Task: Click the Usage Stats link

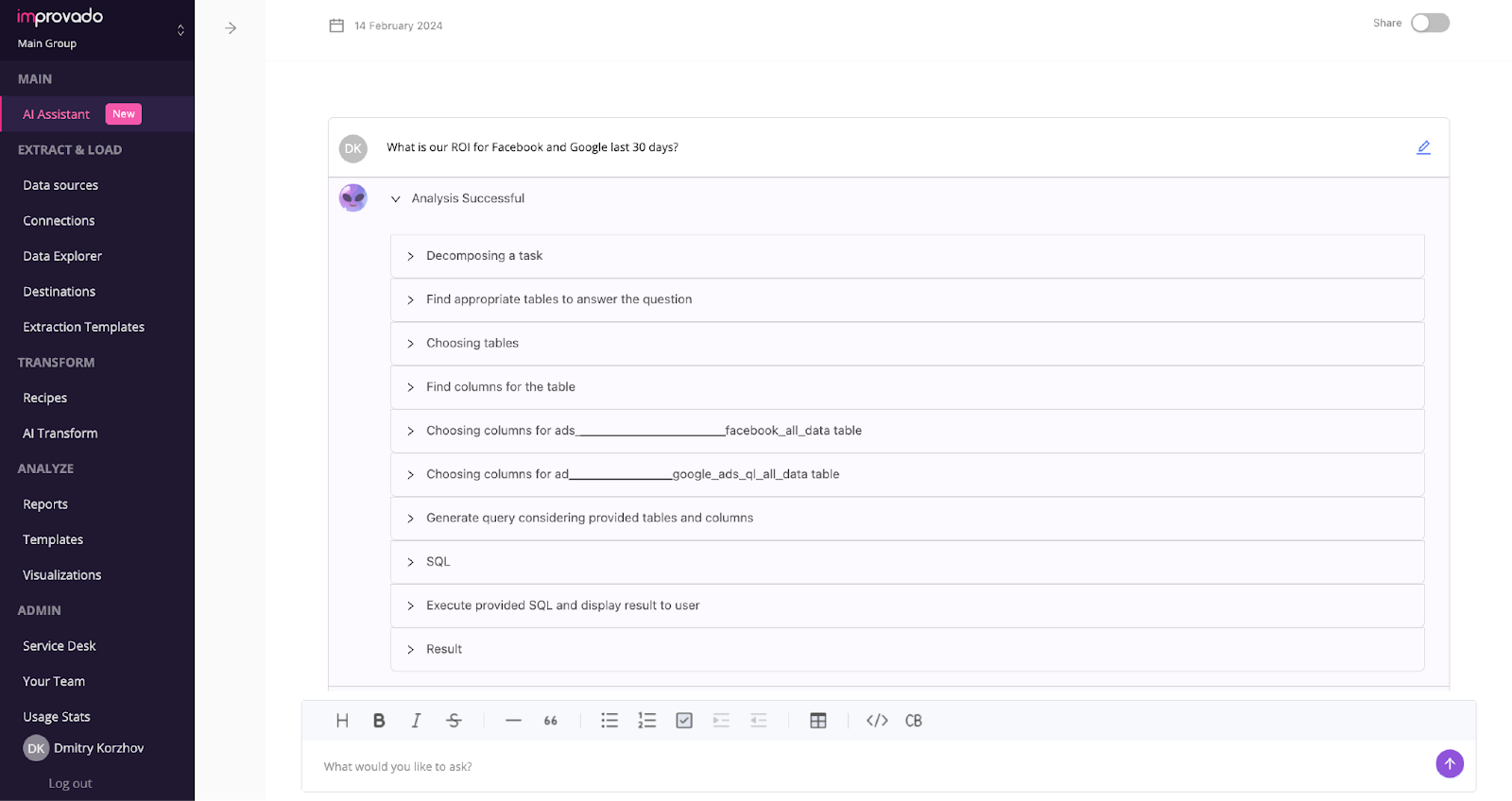Action: click(57, 717)
